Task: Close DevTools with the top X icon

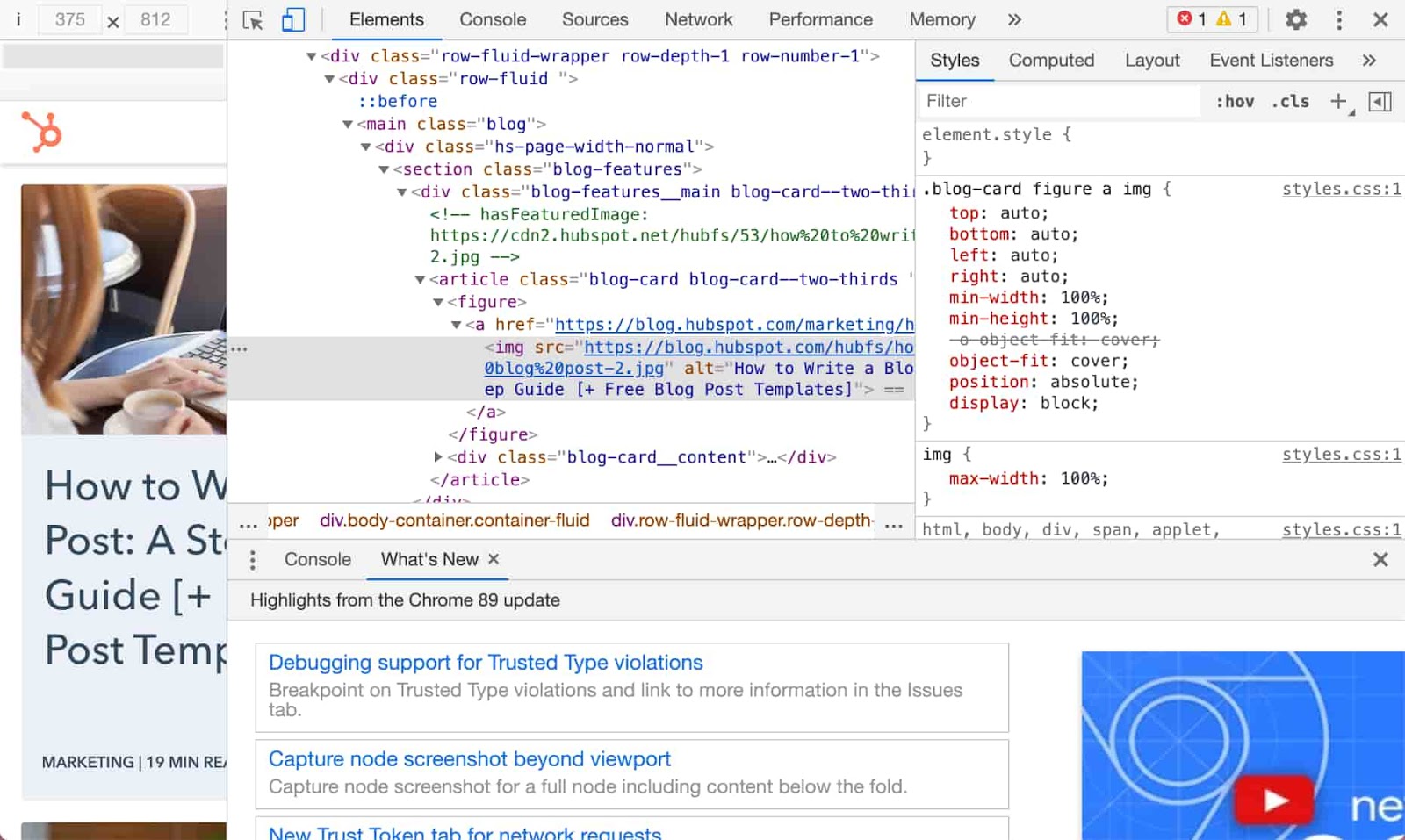Action: tap(1380, 19)
